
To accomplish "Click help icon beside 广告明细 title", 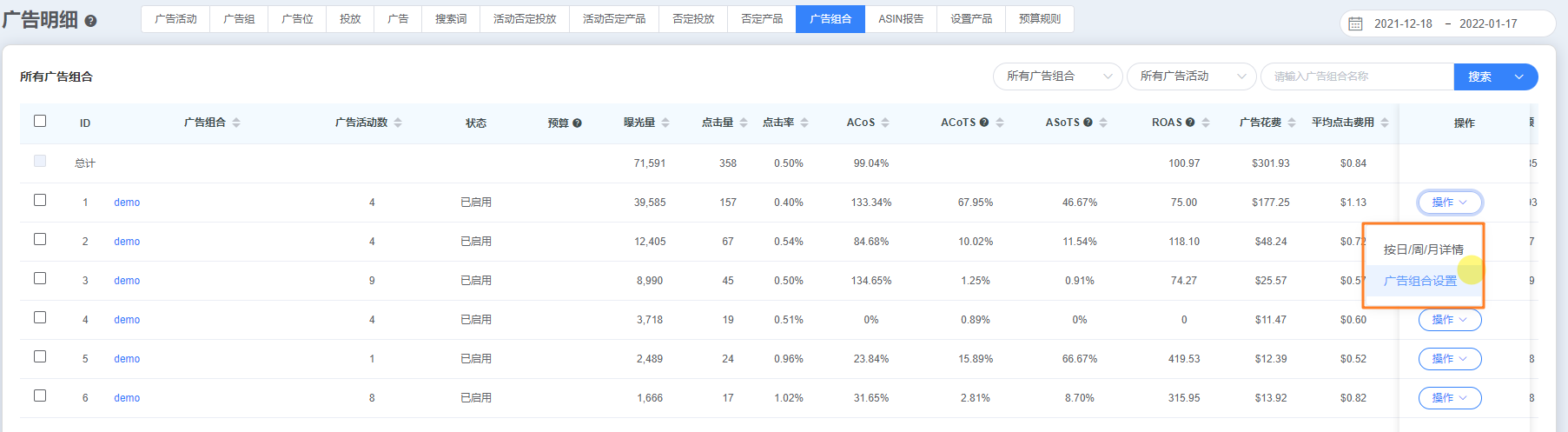I will click(90, 21).
